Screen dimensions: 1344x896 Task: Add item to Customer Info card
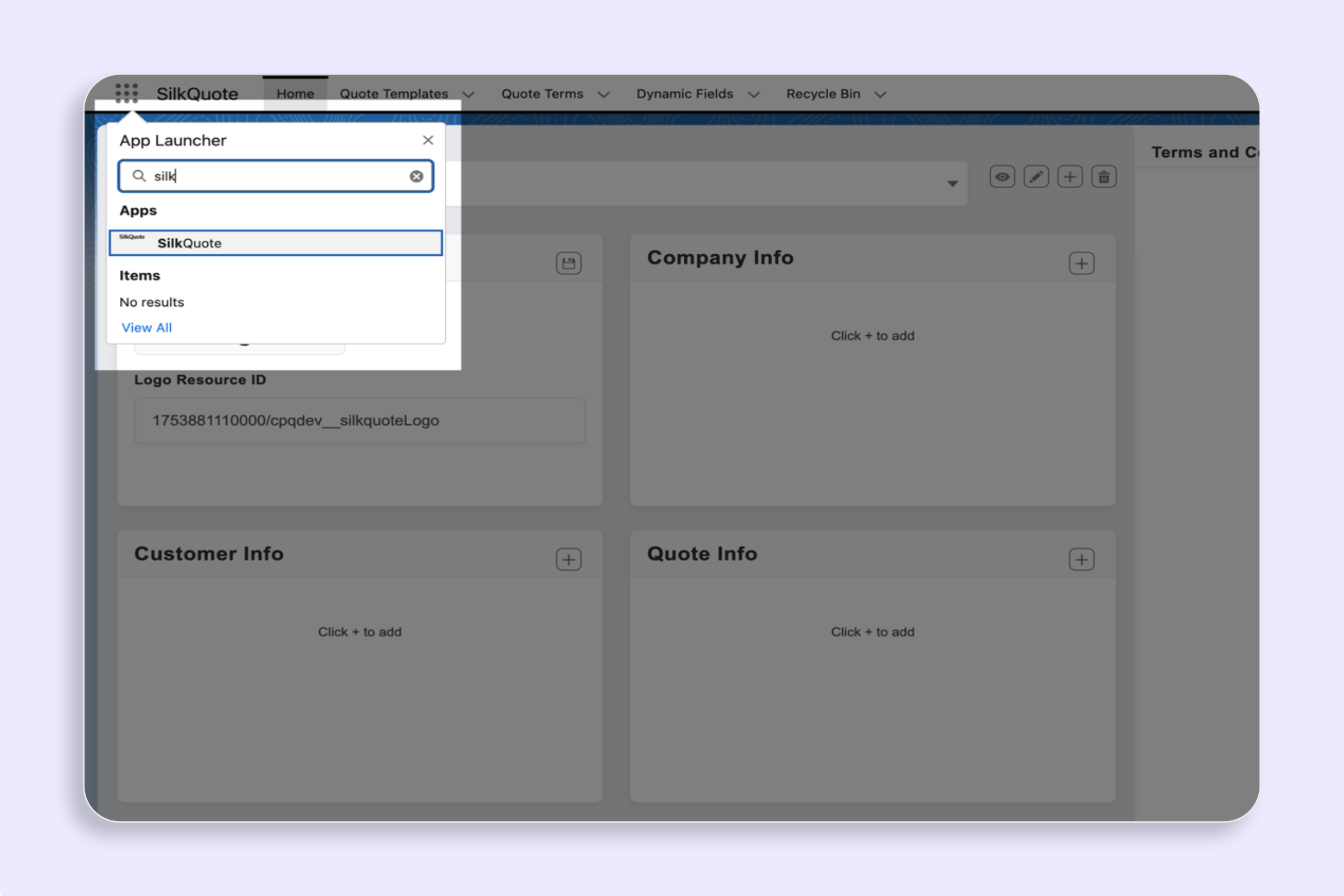coord(568,559)
